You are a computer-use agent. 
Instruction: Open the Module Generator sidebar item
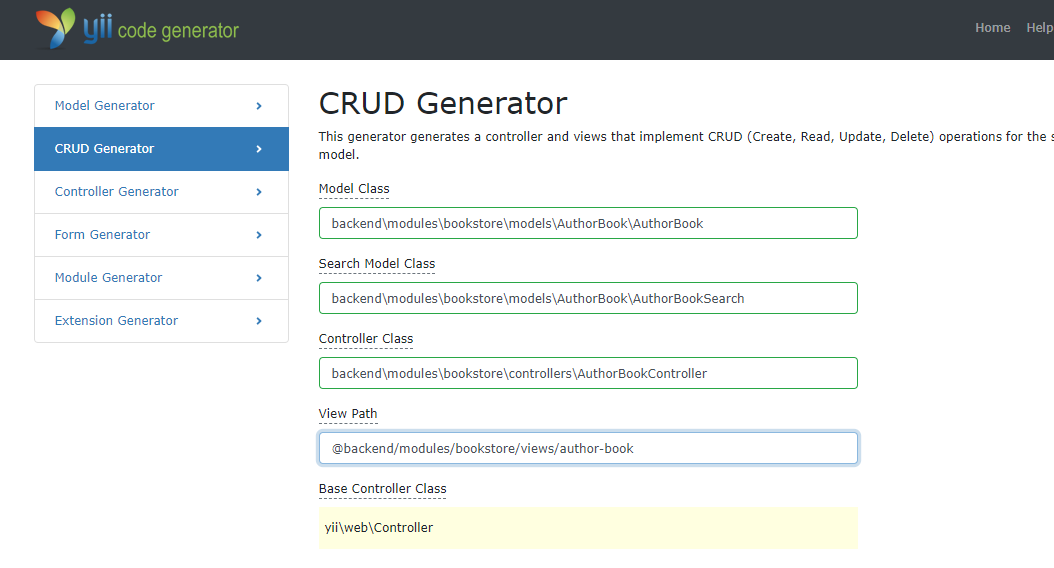(161, 278)
